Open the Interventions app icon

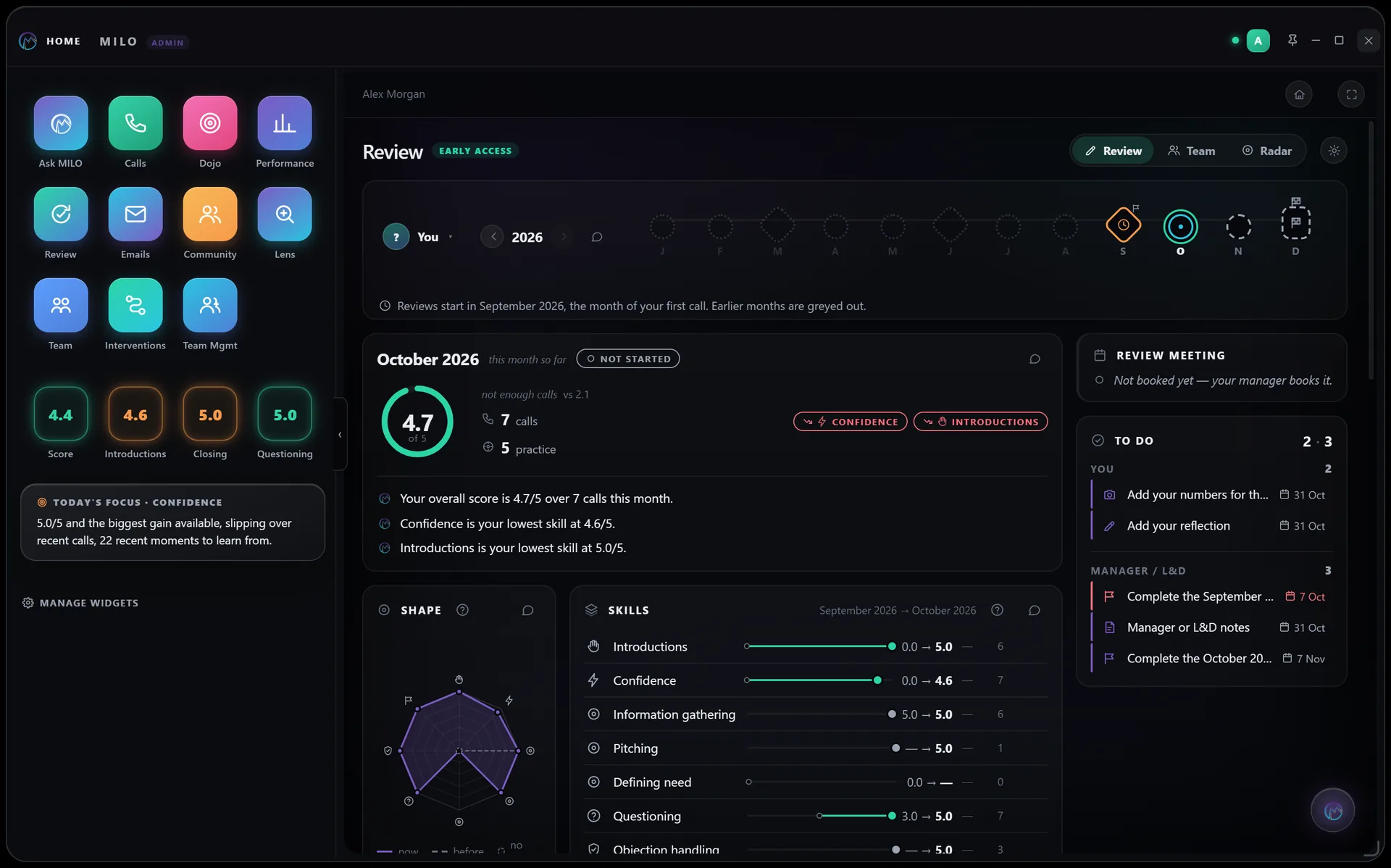coord(135,306)
